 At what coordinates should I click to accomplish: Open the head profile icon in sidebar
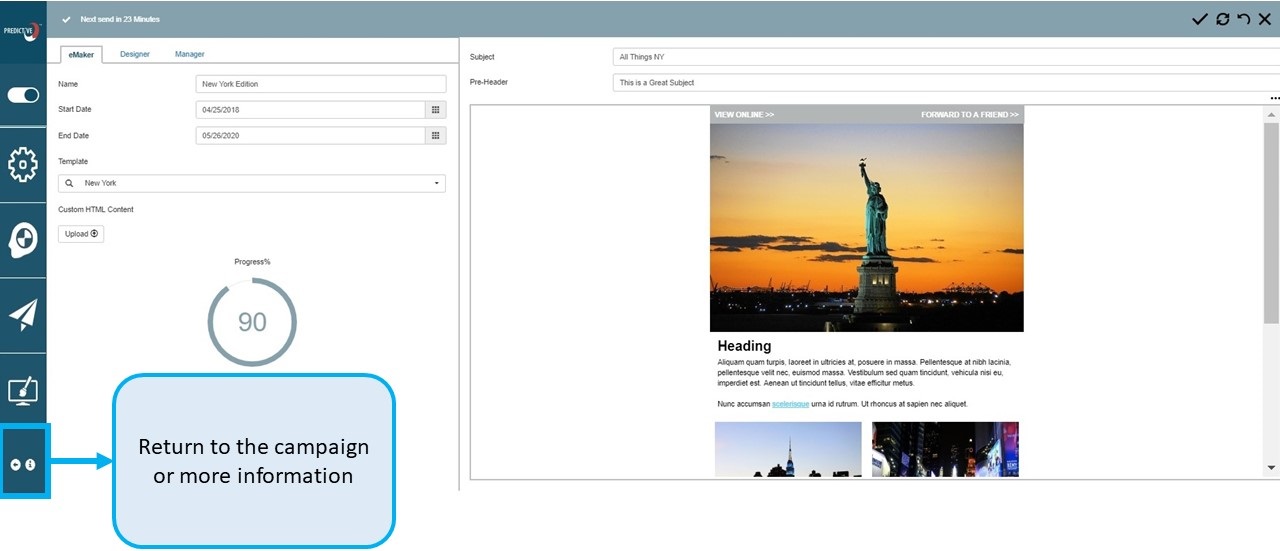23,240
